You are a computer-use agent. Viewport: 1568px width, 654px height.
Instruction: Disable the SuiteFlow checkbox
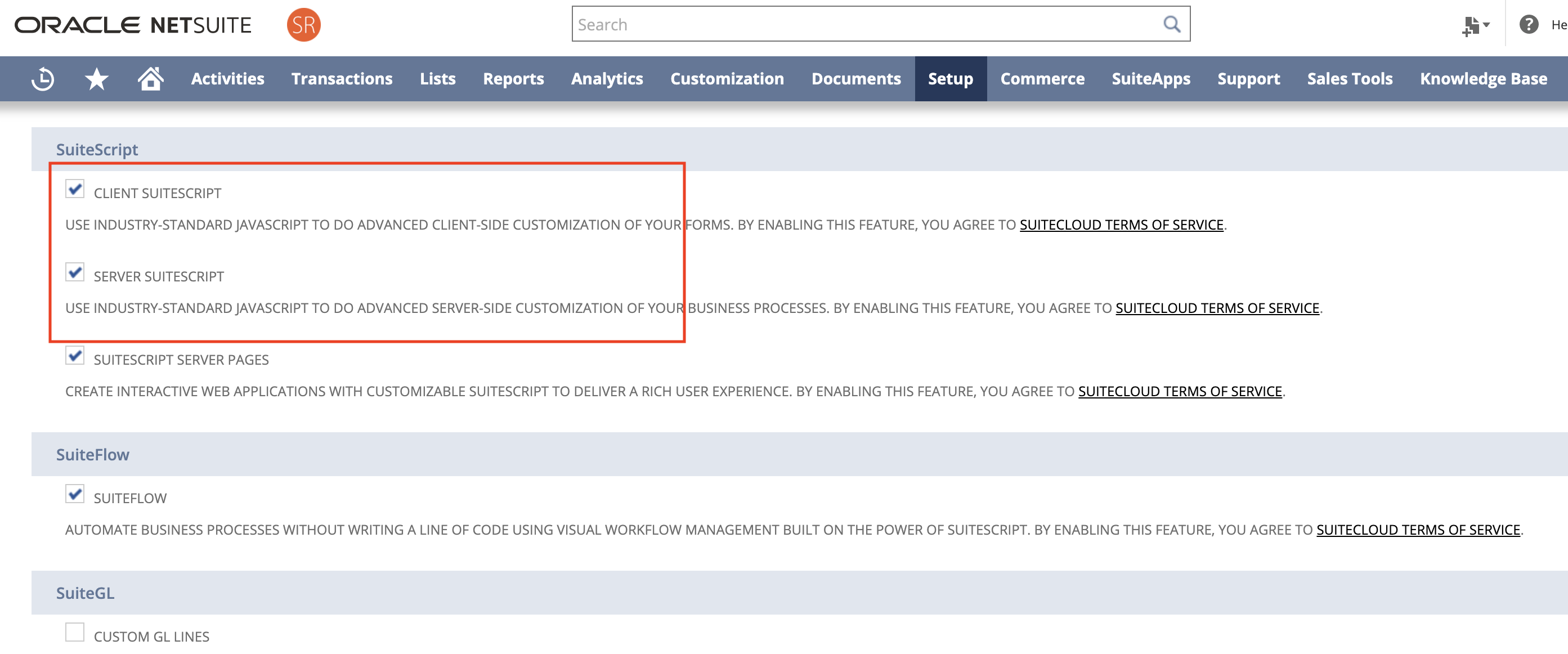point(75,494)
